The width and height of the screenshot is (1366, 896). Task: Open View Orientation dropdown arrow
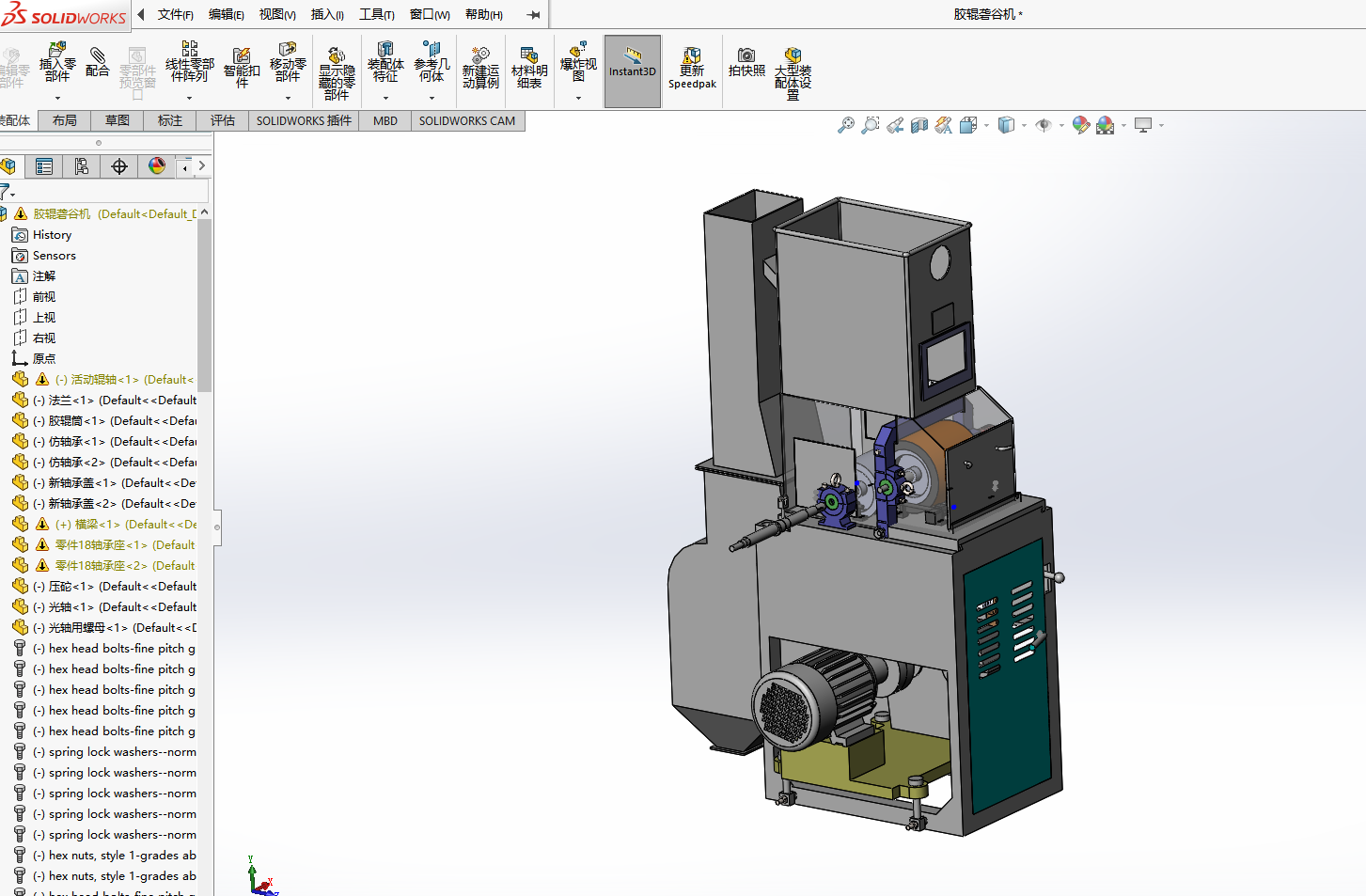pyautogui.click(x=986, y=125)
